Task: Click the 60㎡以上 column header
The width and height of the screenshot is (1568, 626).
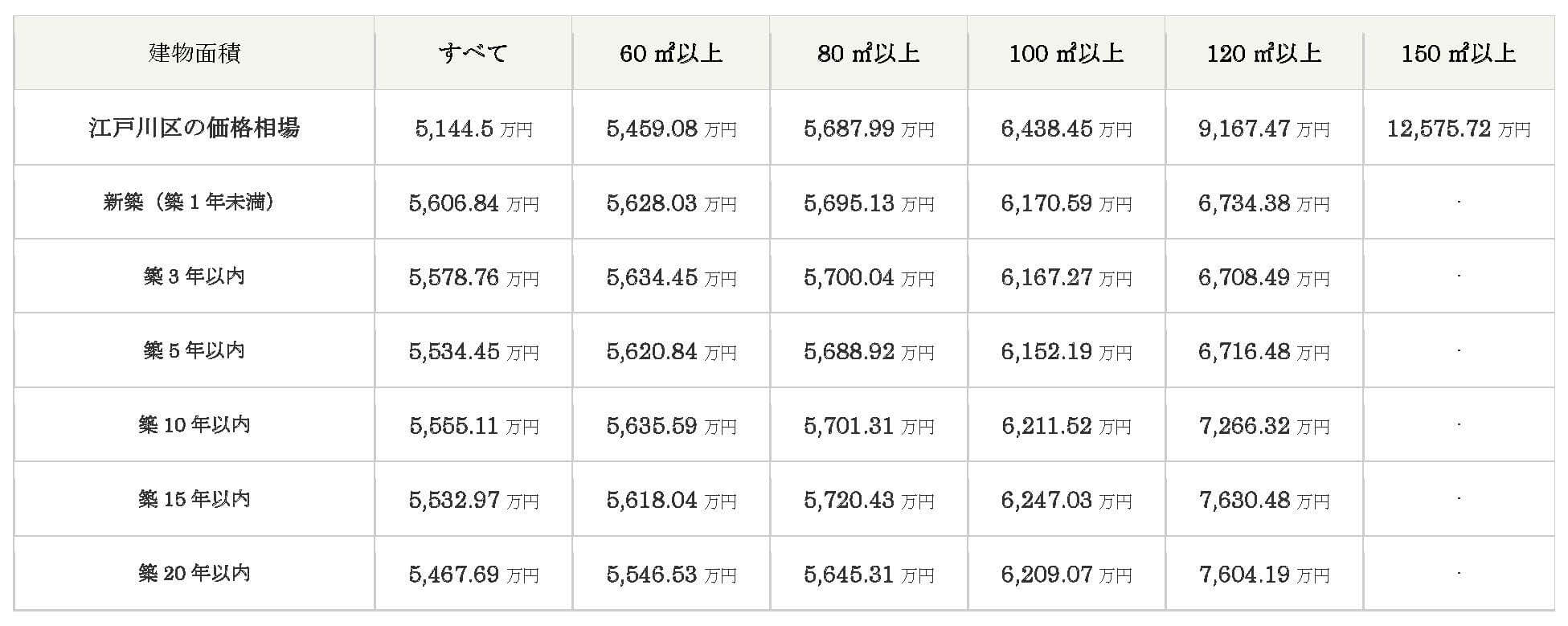Action: [x=671, y=54]
